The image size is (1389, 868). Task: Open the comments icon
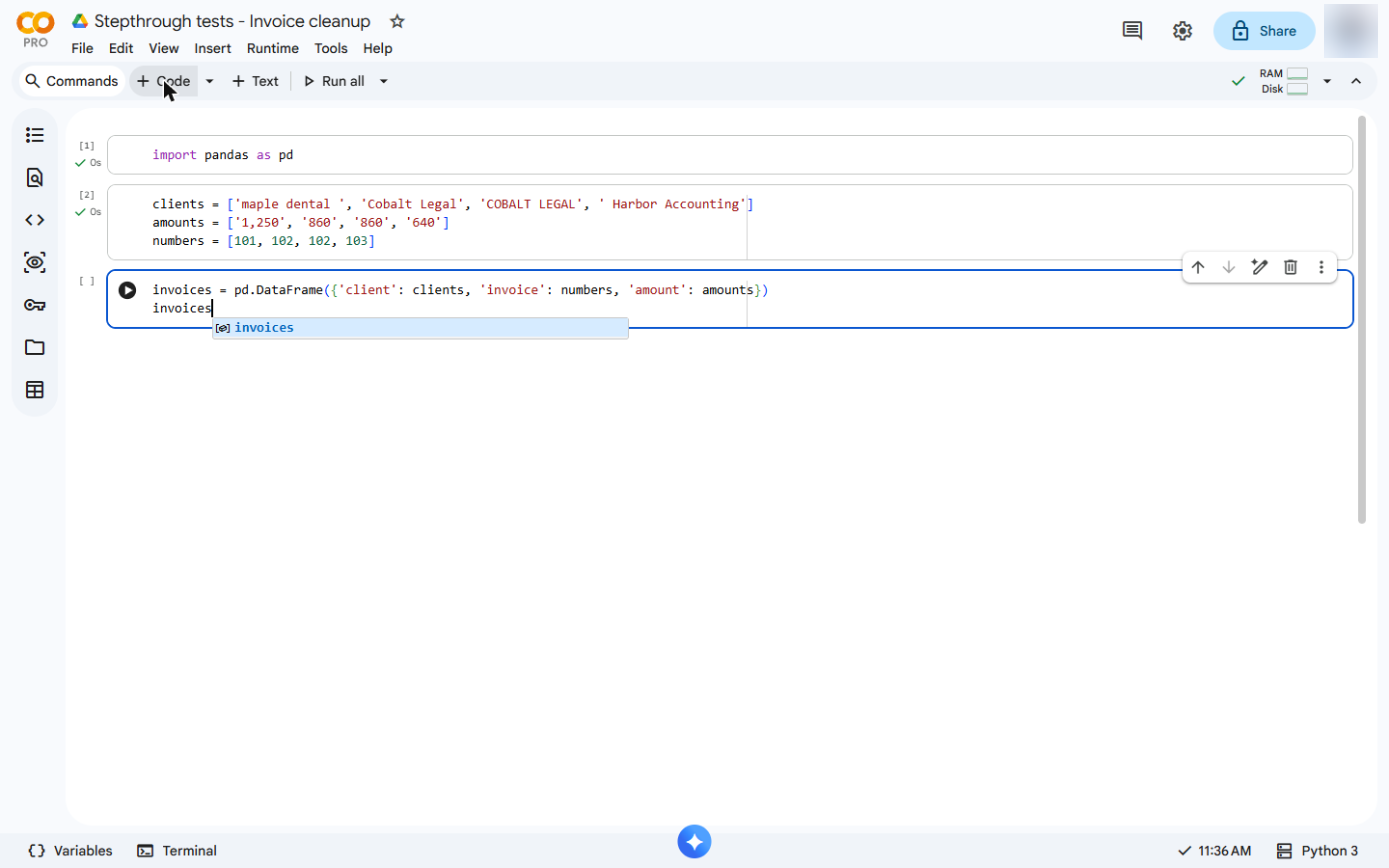pyautogui.click(x=1132, y=31)
